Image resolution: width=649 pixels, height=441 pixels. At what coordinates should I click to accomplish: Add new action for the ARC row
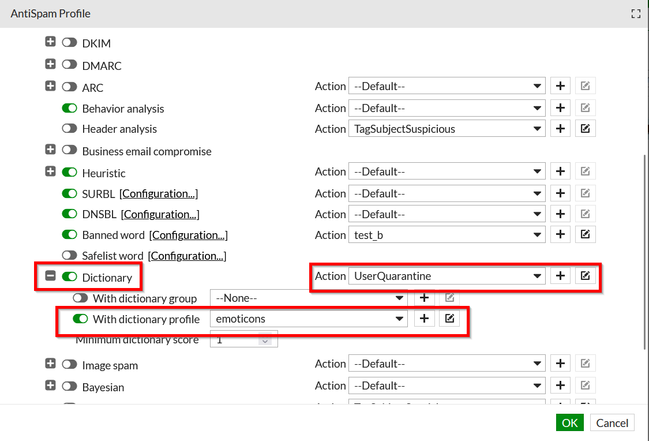[561, 86]
